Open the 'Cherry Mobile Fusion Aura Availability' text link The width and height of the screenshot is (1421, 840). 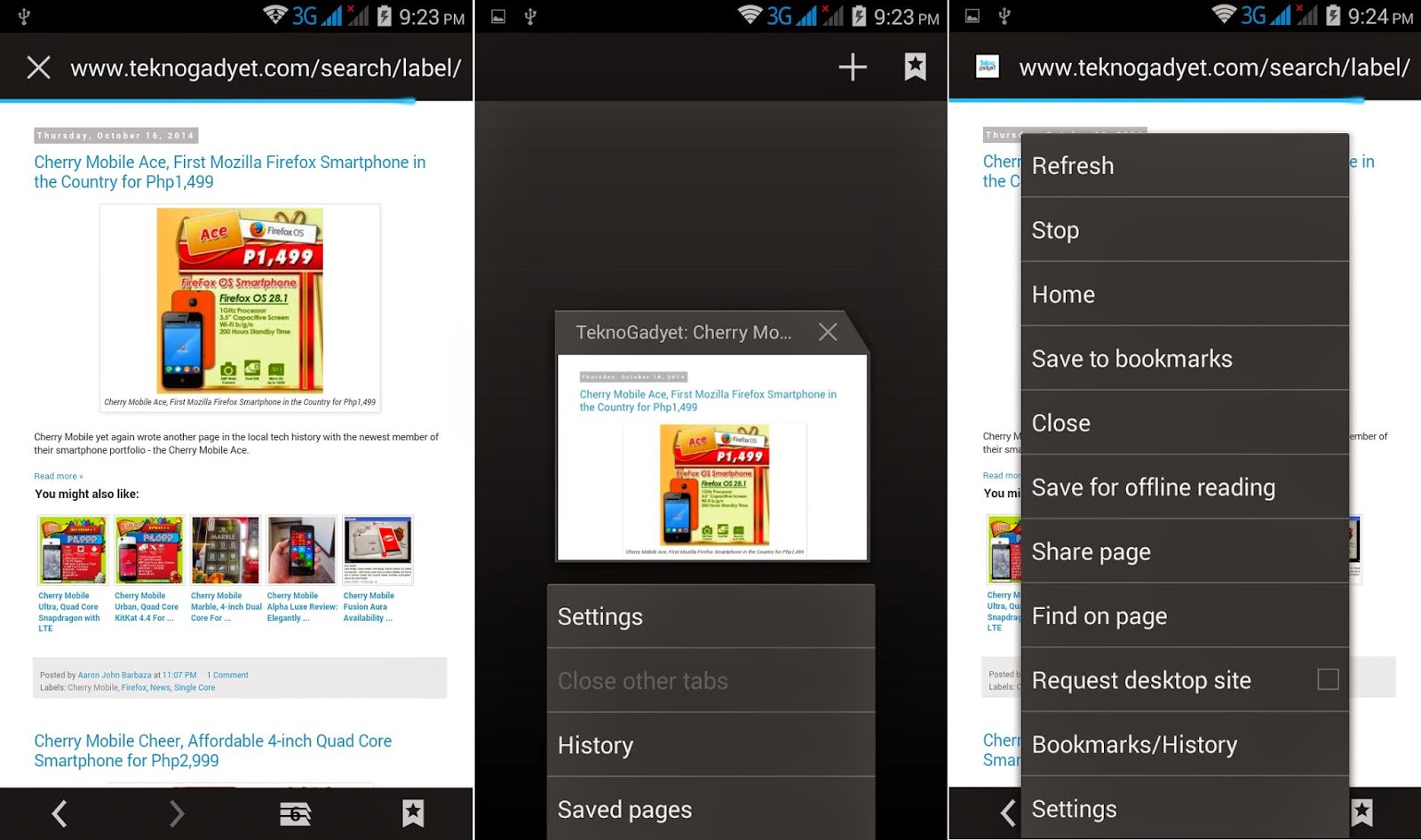(x=369, y=606)
